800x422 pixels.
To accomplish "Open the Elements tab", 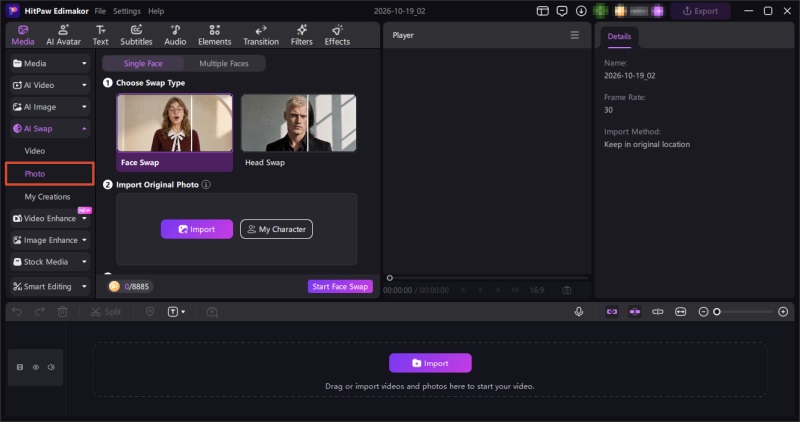I will (215, 35).
